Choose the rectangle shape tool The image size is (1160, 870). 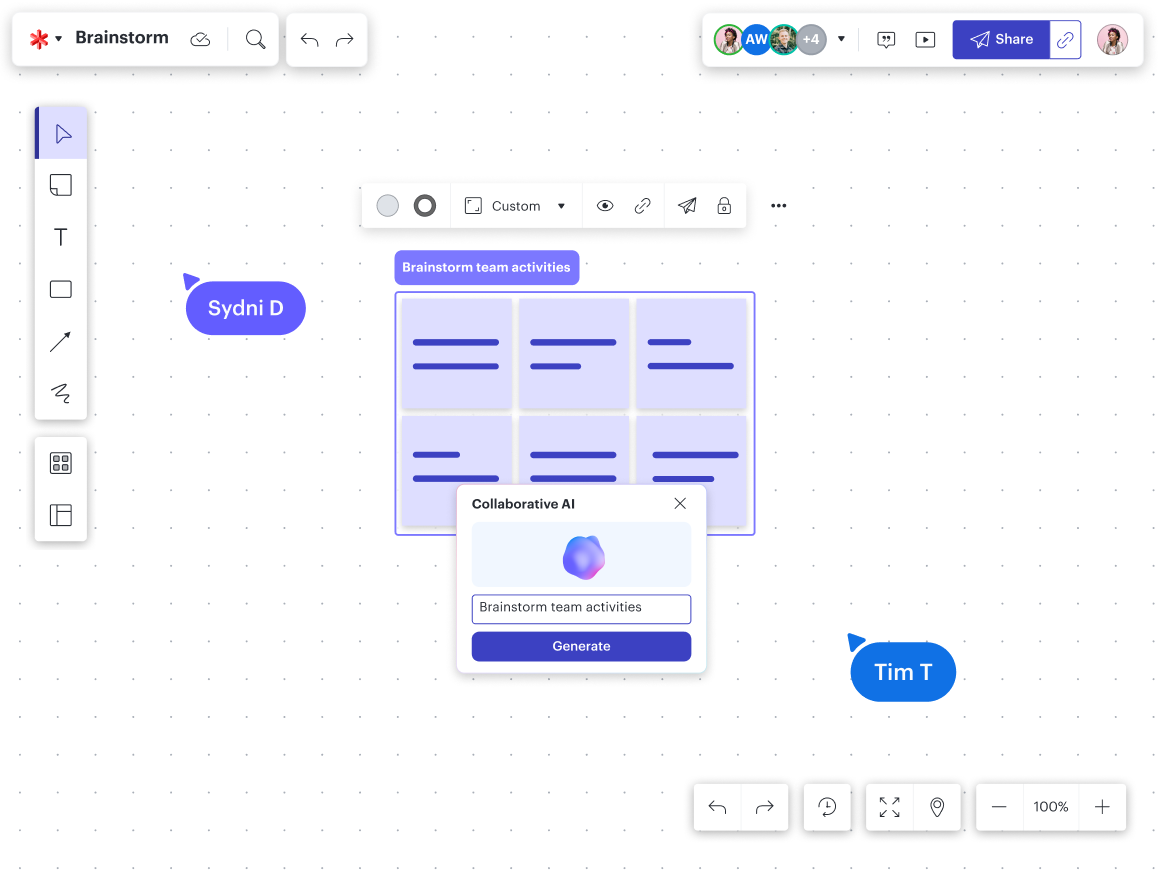click(x=61, y=290)
